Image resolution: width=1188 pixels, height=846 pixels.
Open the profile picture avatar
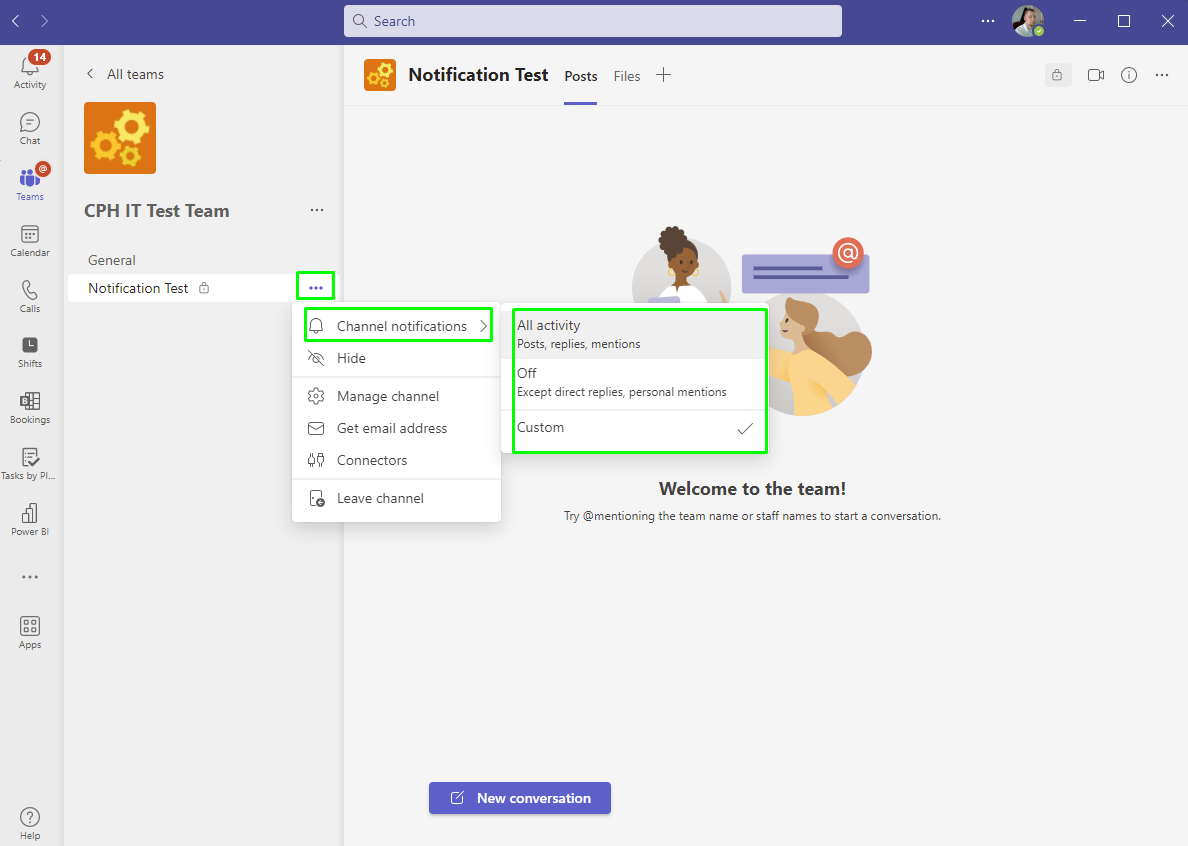pos(1028,21)
